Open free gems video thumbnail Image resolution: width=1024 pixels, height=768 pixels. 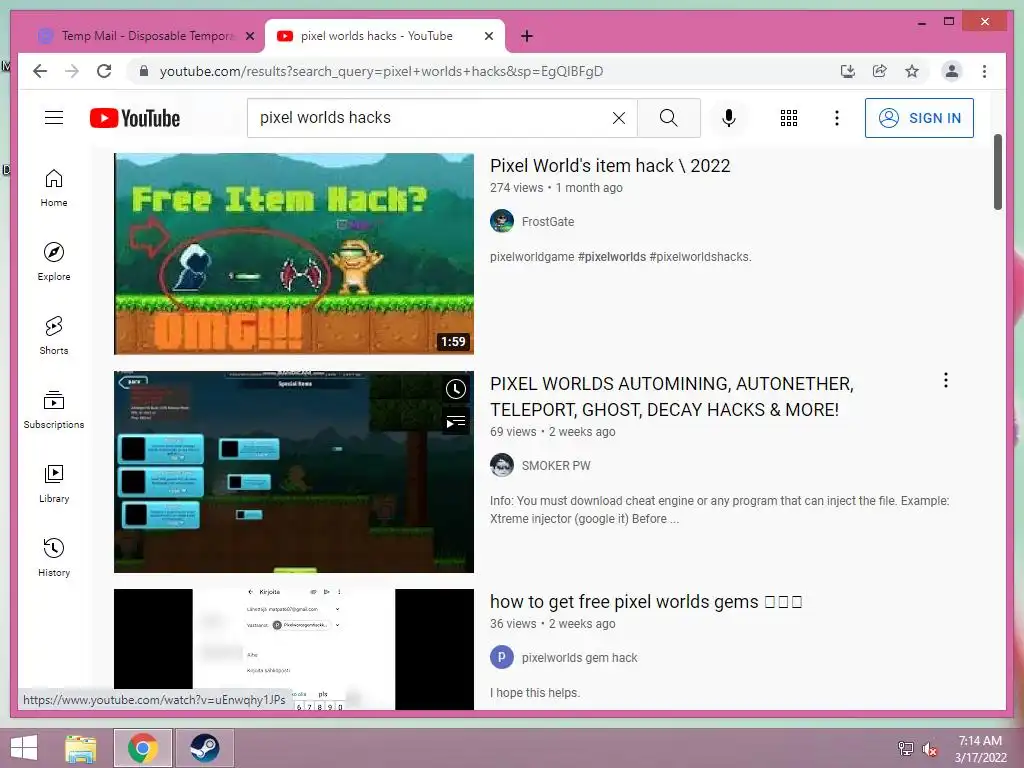pos(294,649)
